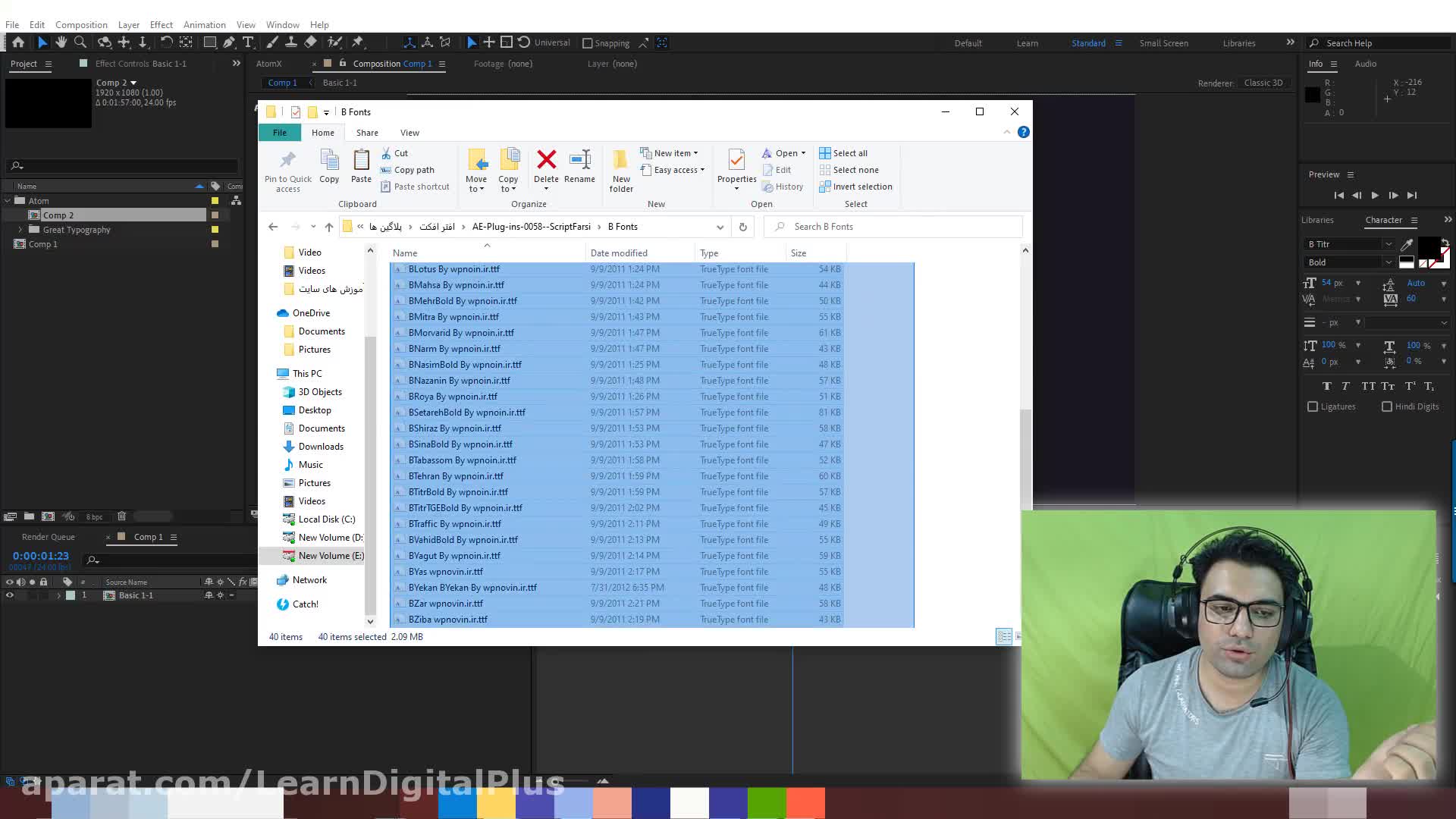Open the Bold font style dropdown
The width and height of the screenshot is (1456, 819).
(1388, 262)
